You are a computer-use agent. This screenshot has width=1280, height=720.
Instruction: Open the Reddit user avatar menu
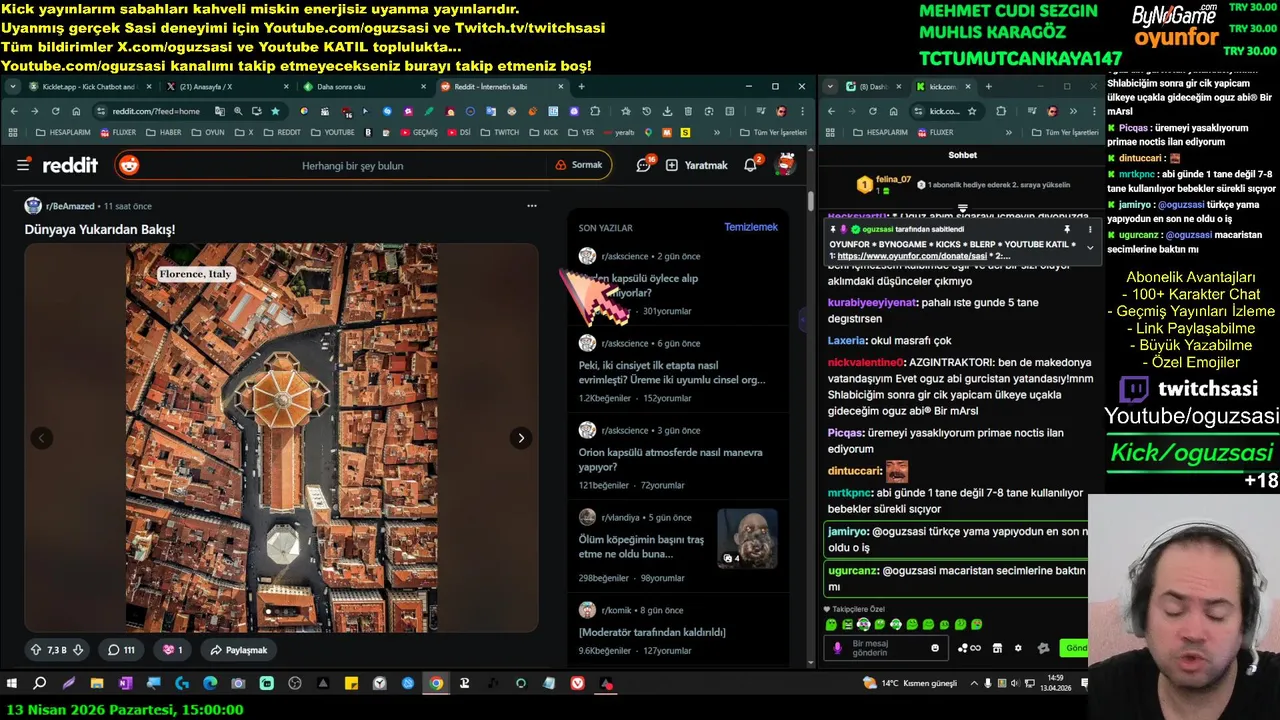coord(786,165)
